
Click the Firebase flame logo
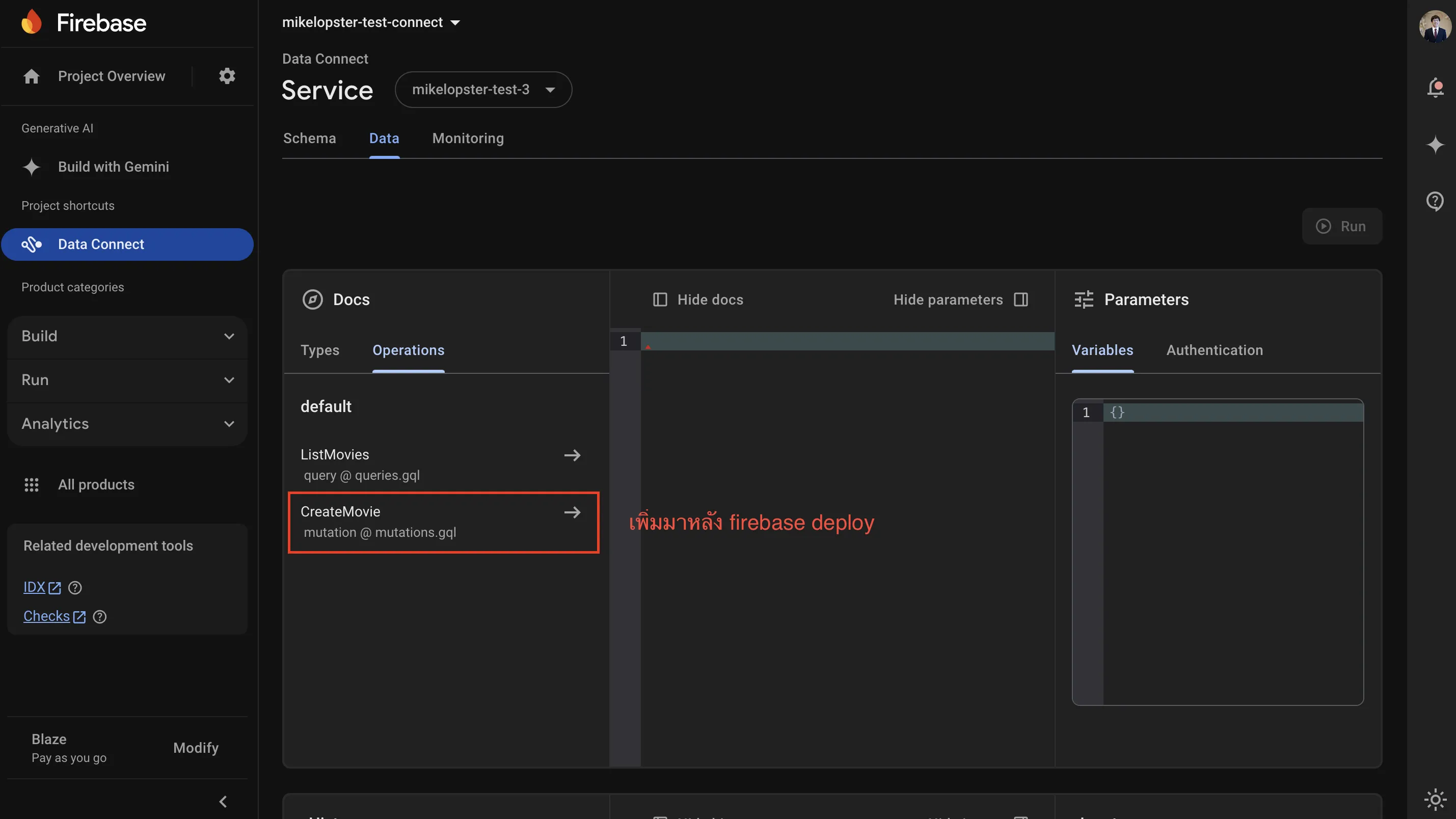[x=32, y=22]
